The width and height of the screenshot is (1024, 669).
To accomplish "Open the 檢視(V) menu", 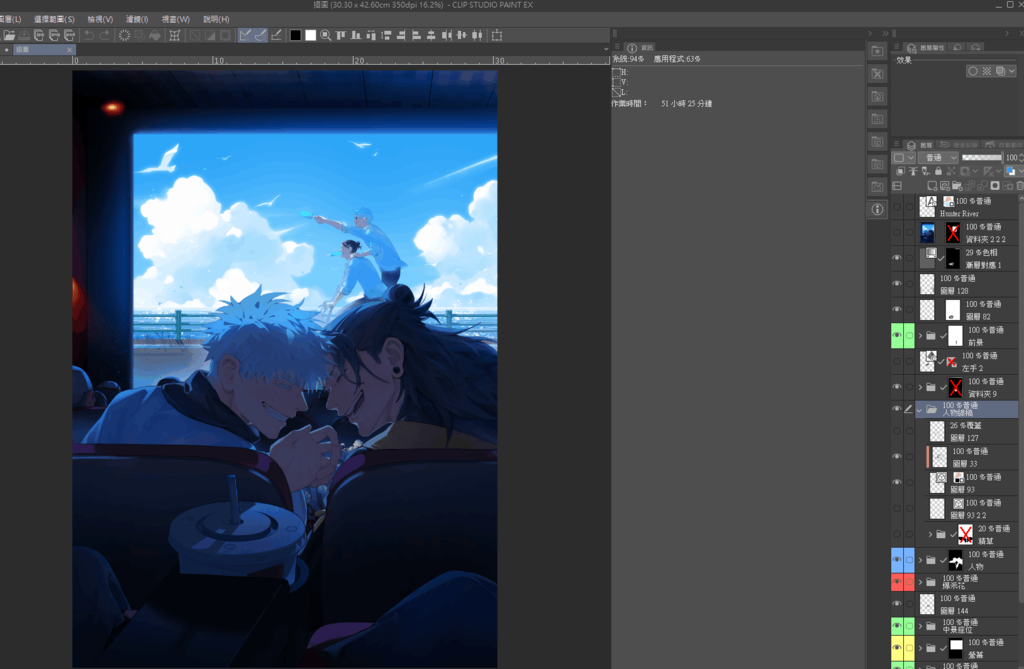I will coord(100,19).
